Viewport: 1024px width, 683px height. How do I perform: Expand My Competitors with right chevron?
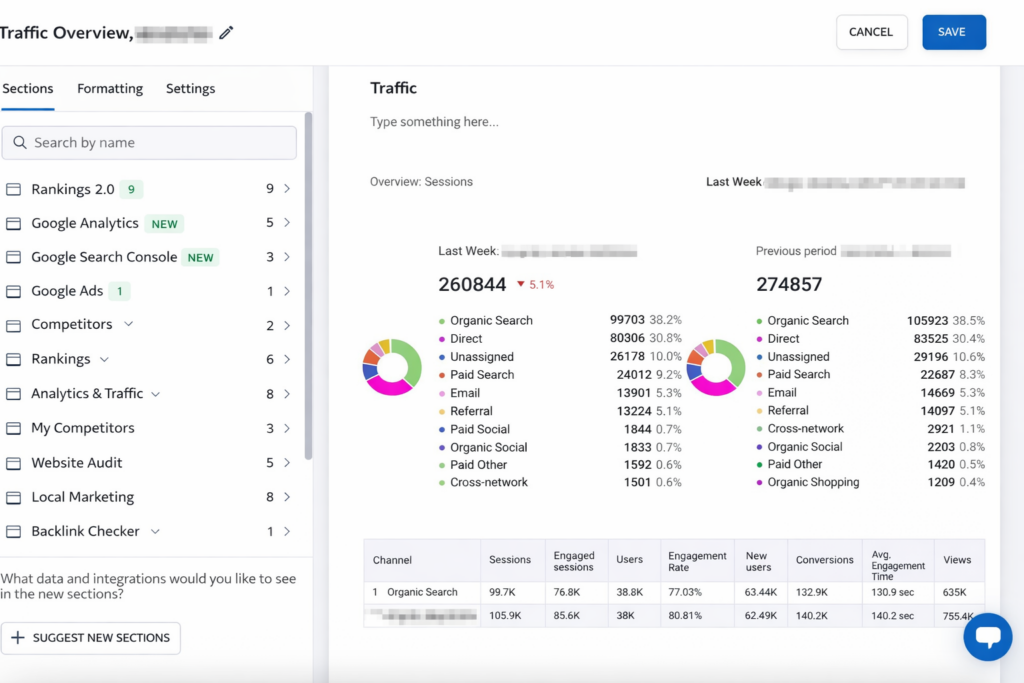coord(287,428)
